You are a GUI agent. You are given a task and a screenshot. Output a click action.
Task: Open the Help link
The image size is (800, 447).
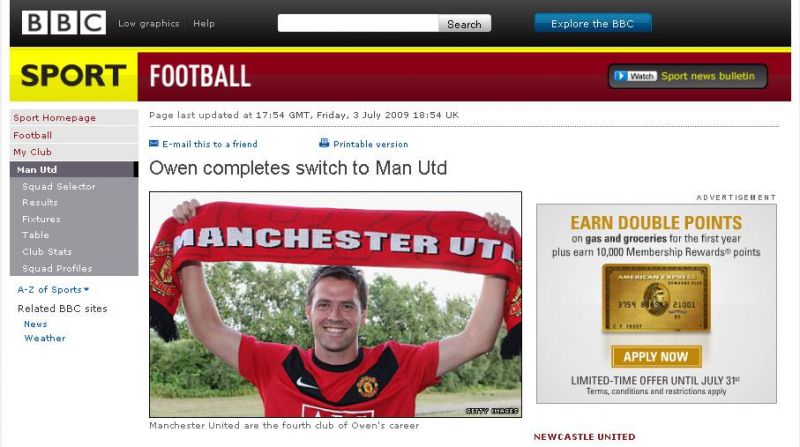click(x=204, y=23)
